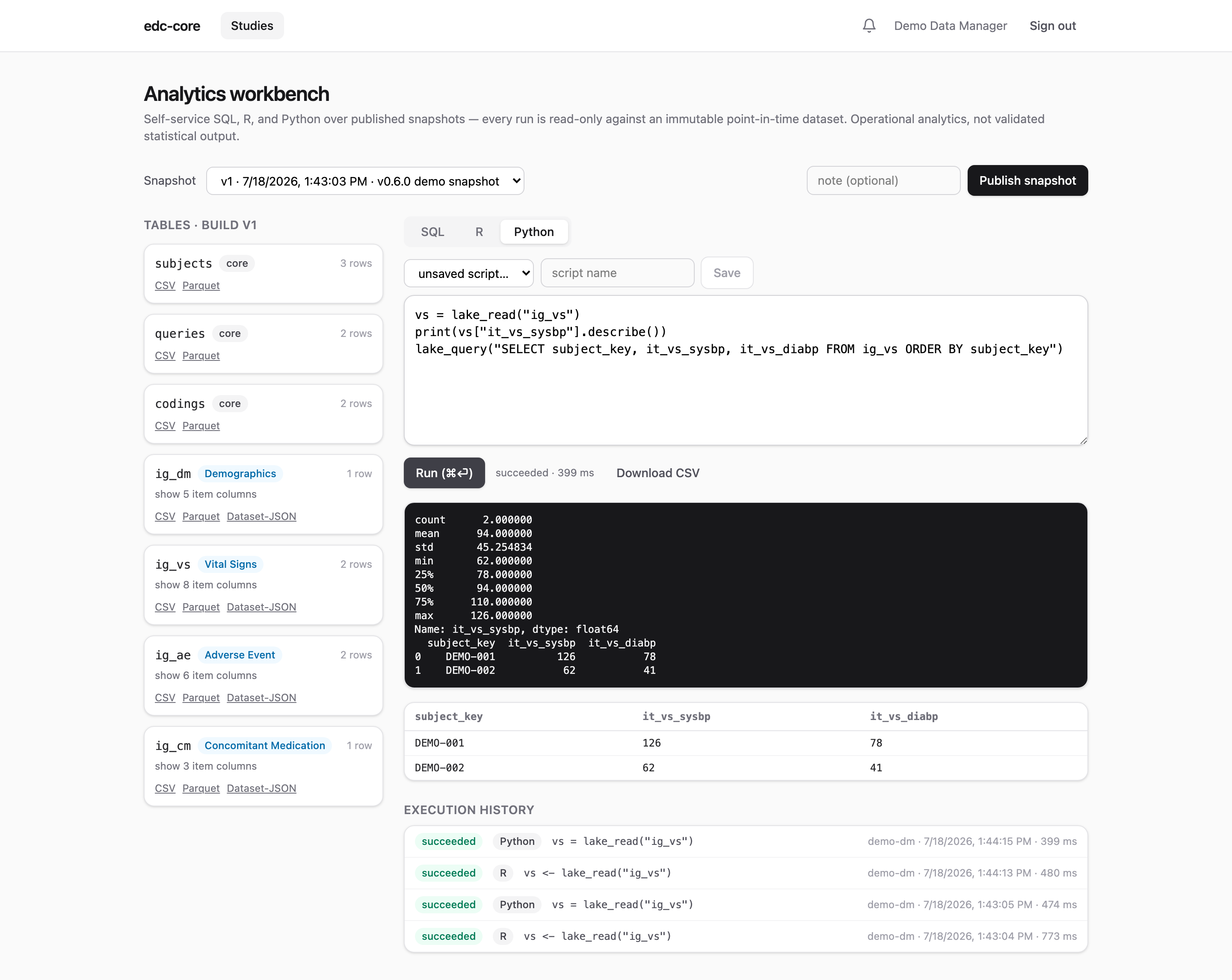The image size is (1232, 980).
Task: Download queries table as CSV
Action: [165, 356]
